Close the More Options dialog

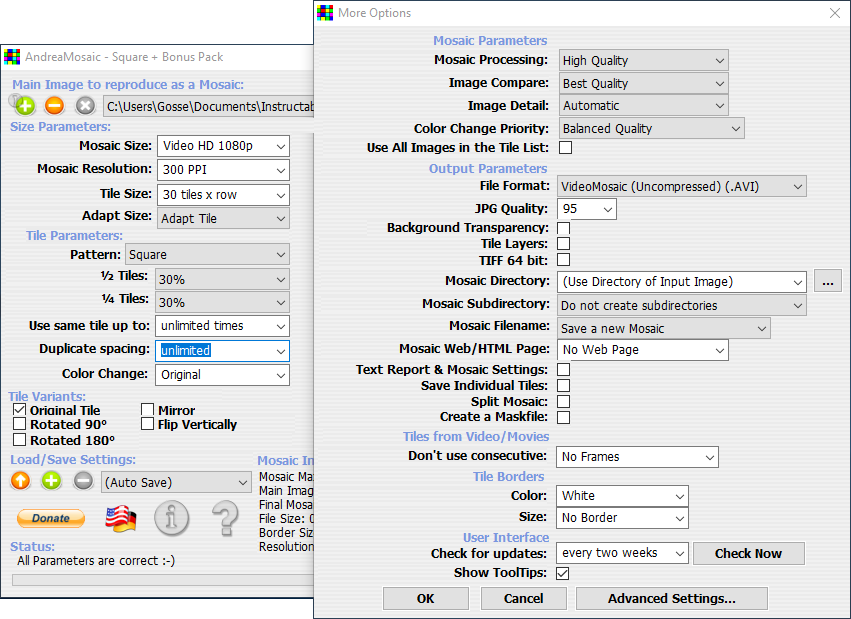pos(835,13)
